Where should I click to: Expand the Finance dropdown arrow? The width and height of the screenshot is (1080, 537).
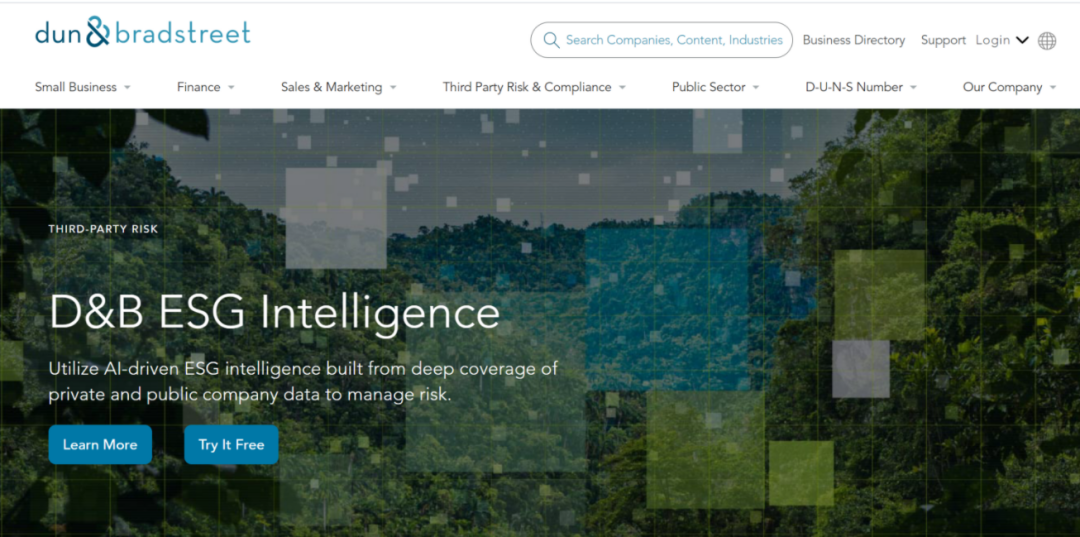pos(231,87)
